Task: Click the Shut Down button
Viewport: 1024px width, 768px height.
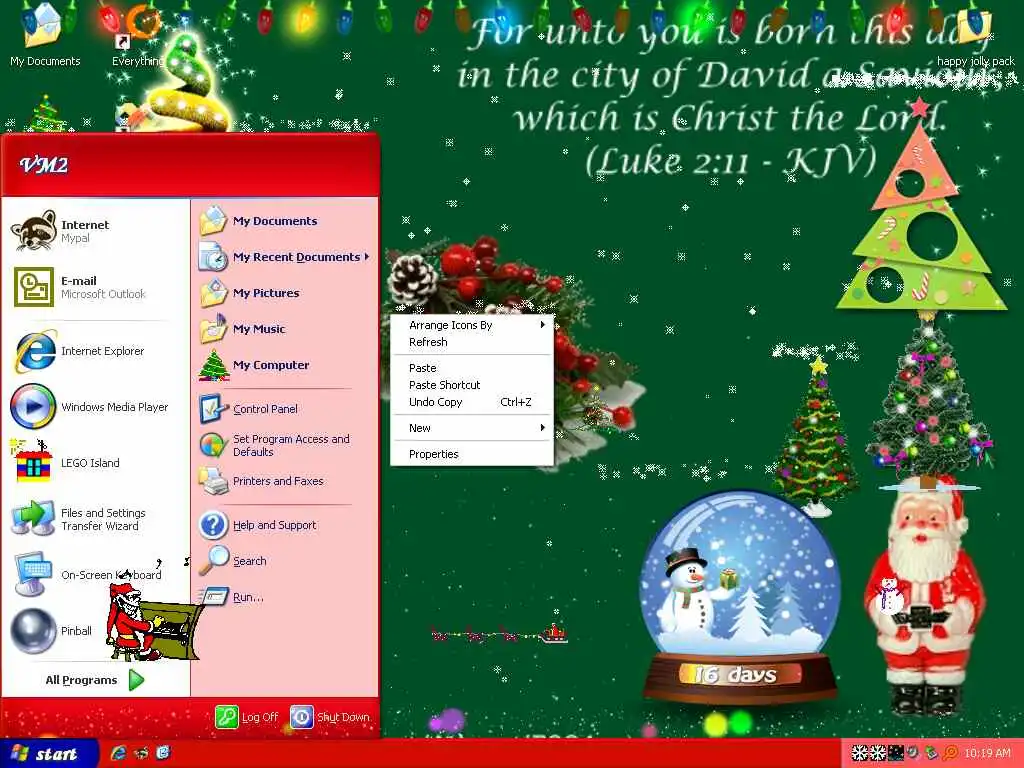Action: [x=330, y=717]
